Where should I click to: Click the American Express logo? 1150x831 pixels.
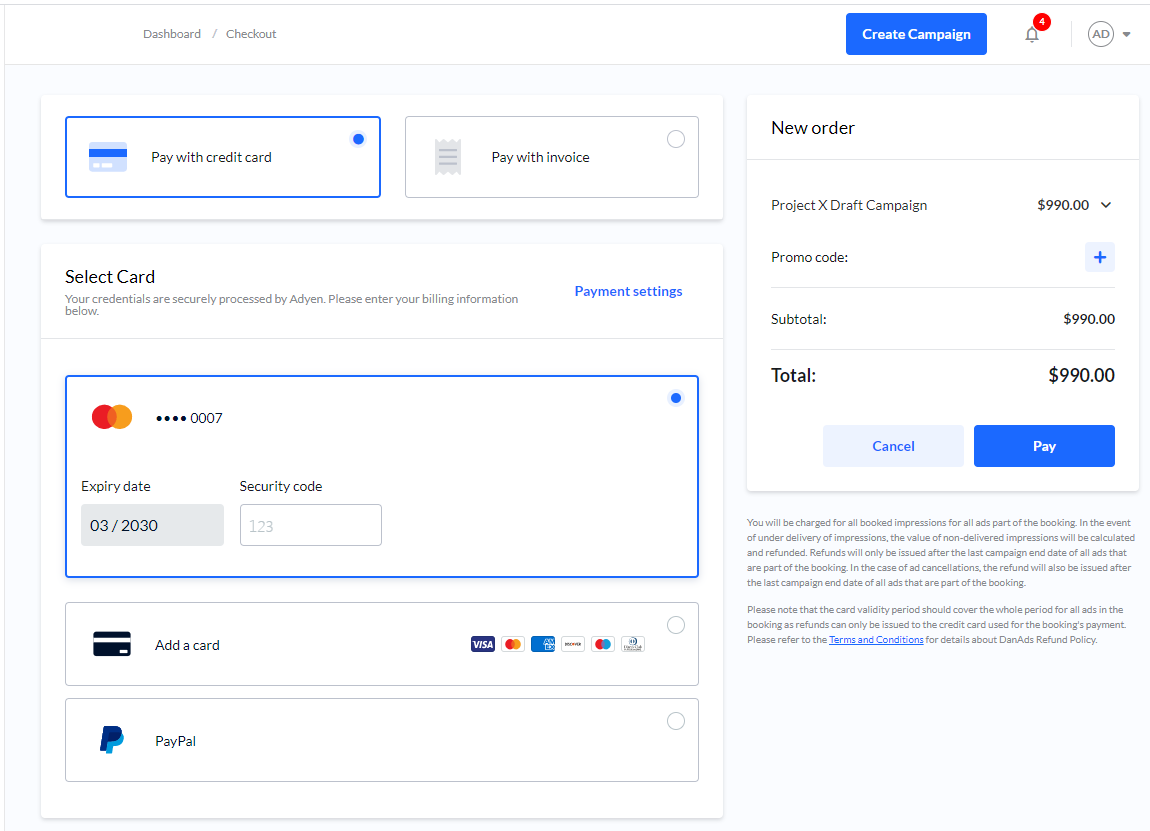(x=543, y=644)
